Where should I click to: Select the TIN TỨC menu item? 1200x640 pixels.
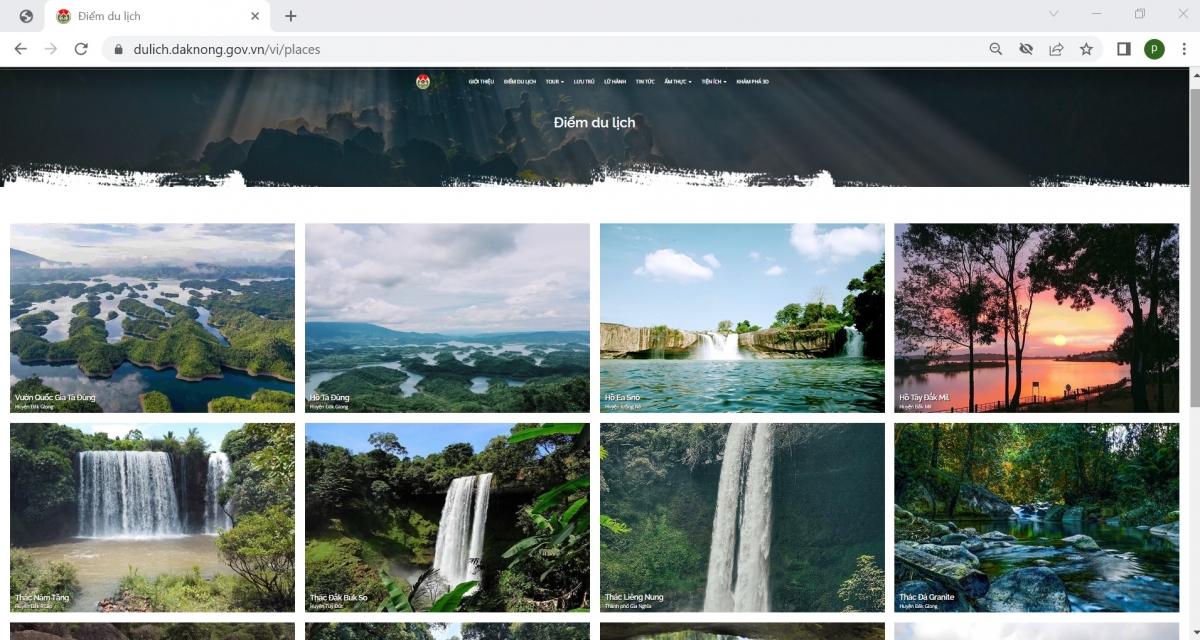(x=645, y=82)
